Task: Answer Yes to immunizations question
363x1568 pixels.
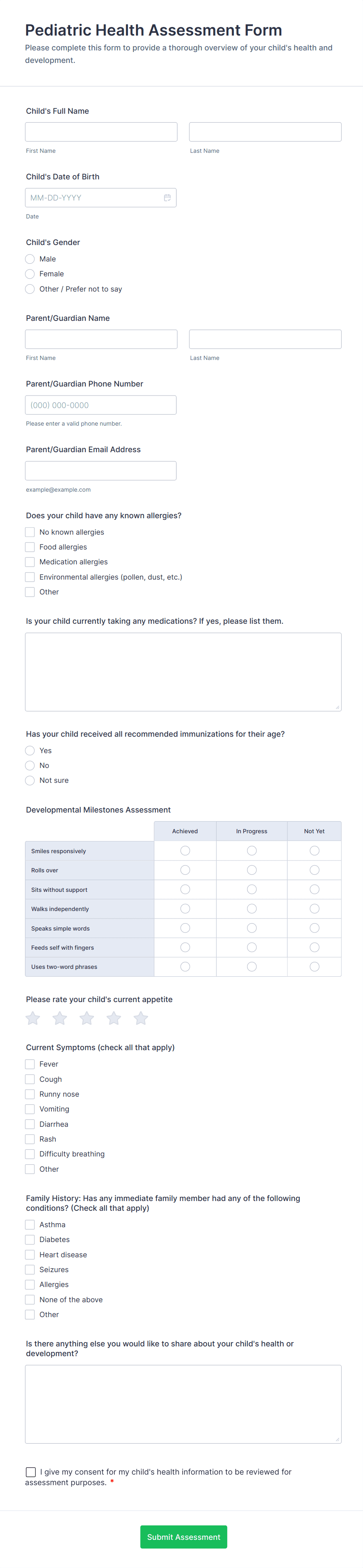Action: click(30, 750)
